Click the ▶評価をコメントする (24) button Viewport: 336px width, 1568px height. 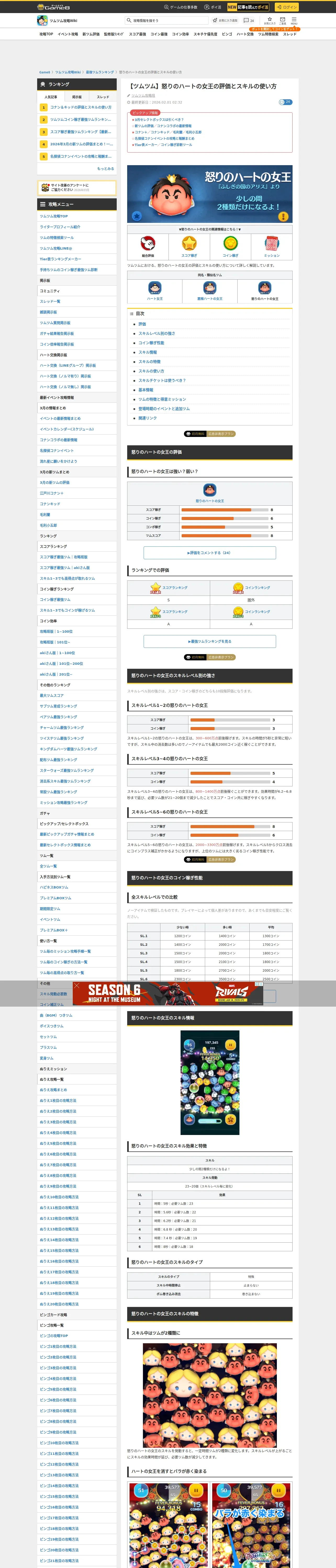click(x=210, y=553)
